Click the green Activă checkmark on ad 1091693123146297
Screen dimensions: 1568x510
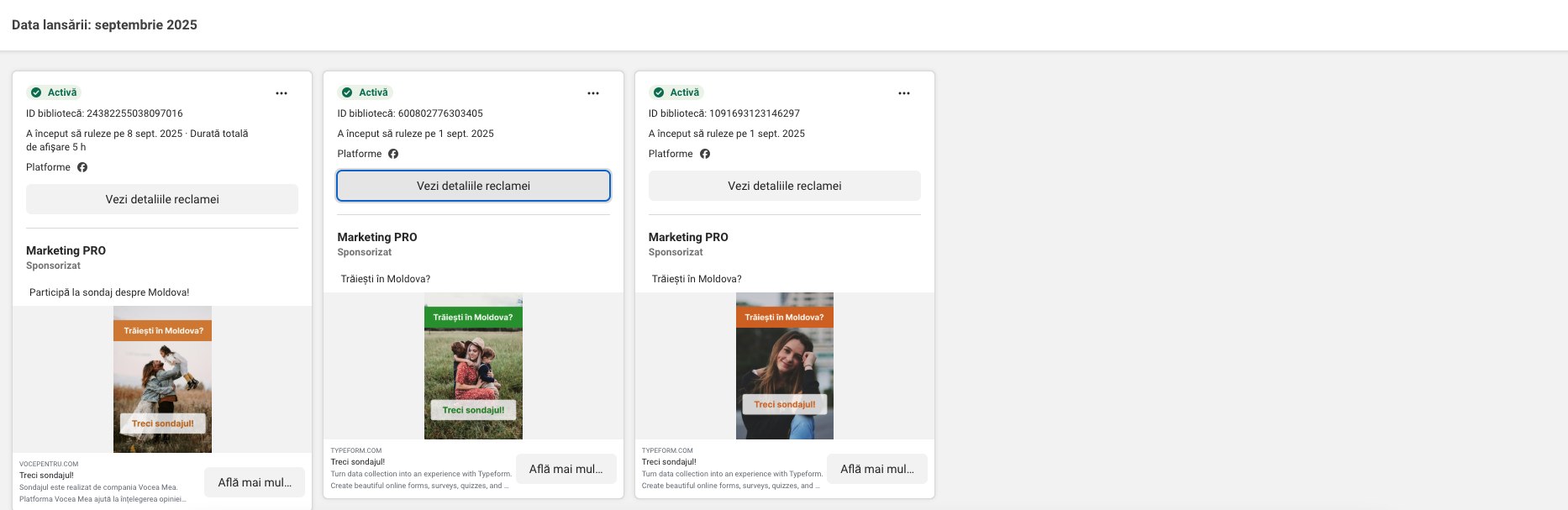click(x=659, y=92)
